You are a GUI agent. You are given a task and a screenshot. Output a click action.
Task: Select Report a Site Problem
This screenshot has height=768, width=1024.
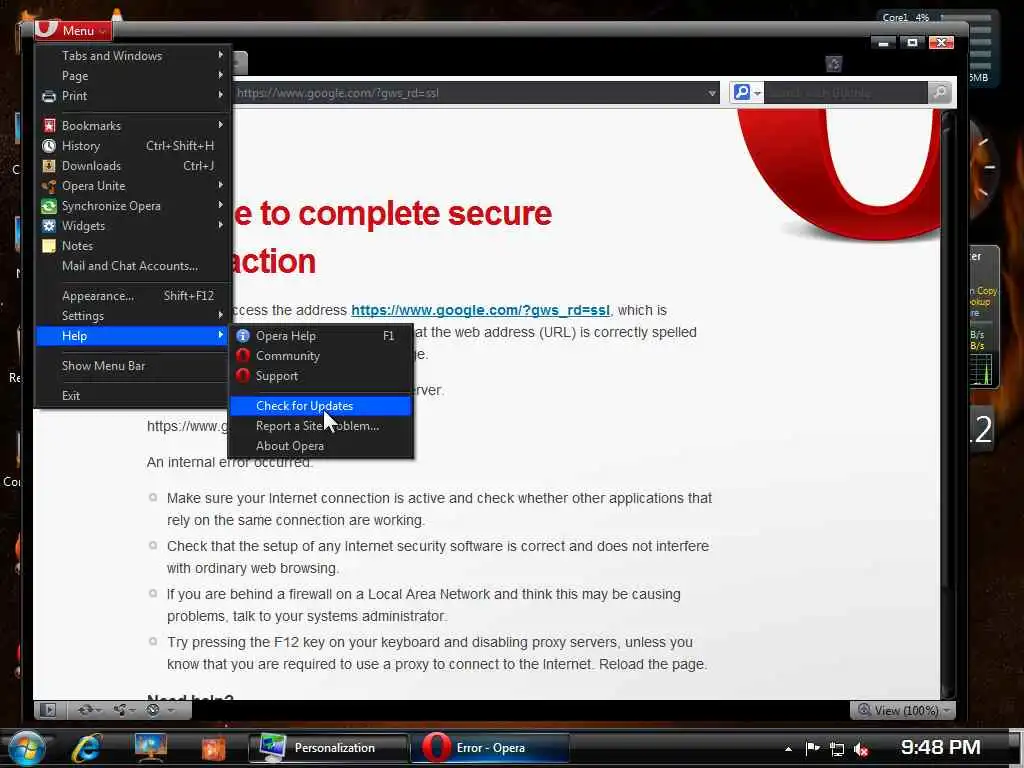coord(321,426)
